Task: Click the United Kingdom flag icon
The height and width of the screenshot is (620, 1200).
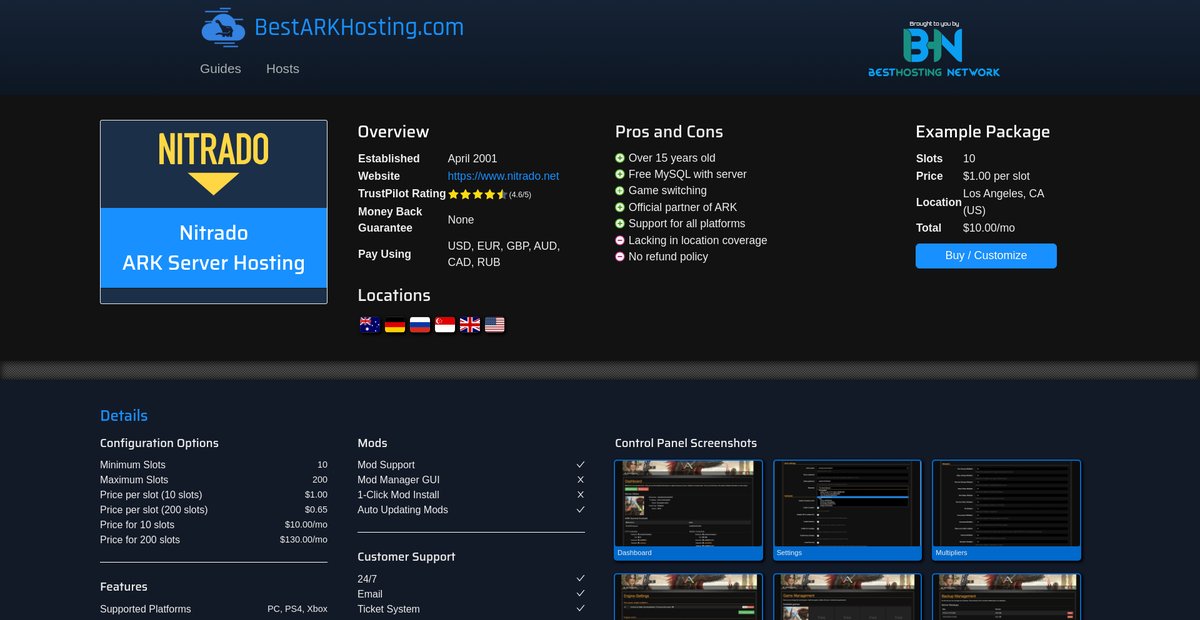Action: [x=470, y=324]
